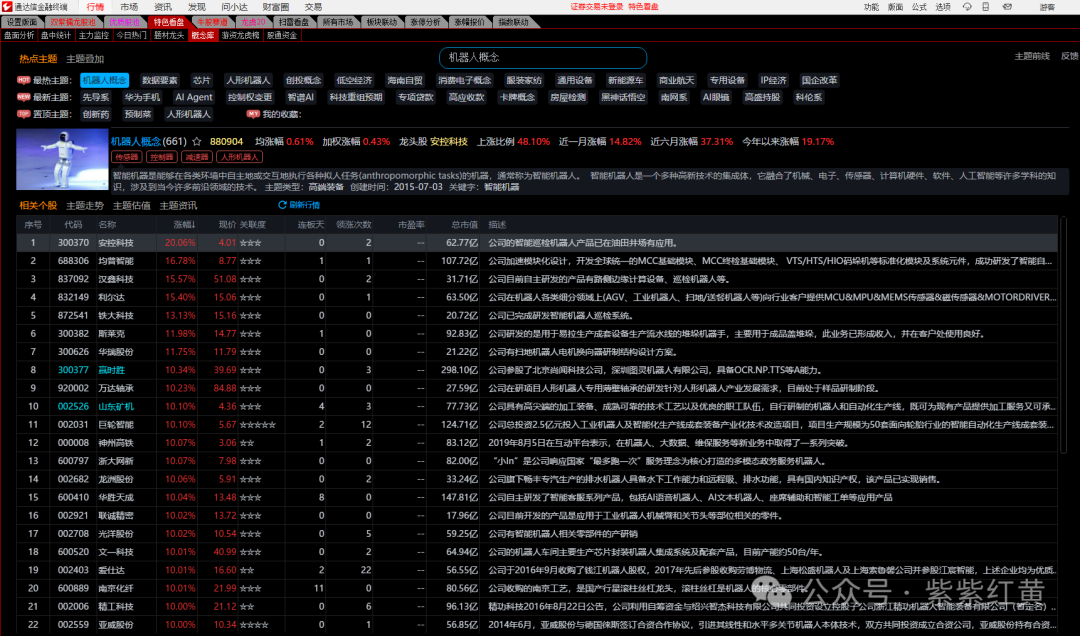Image resolution: width=1080 pixels, height=636 pixels.
Task: Switch to the 指数联动 tab
Action: tap(513, 22)
